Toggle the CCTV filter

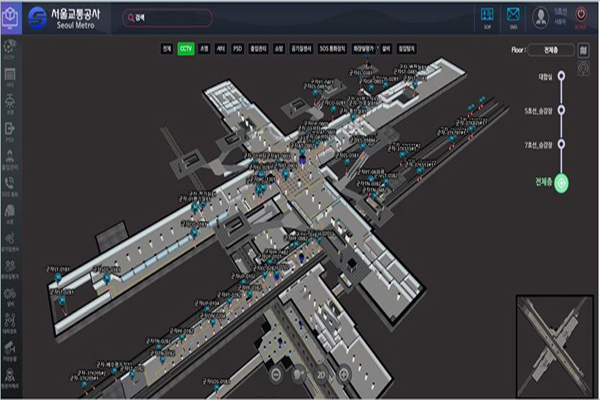coord(186,48)
